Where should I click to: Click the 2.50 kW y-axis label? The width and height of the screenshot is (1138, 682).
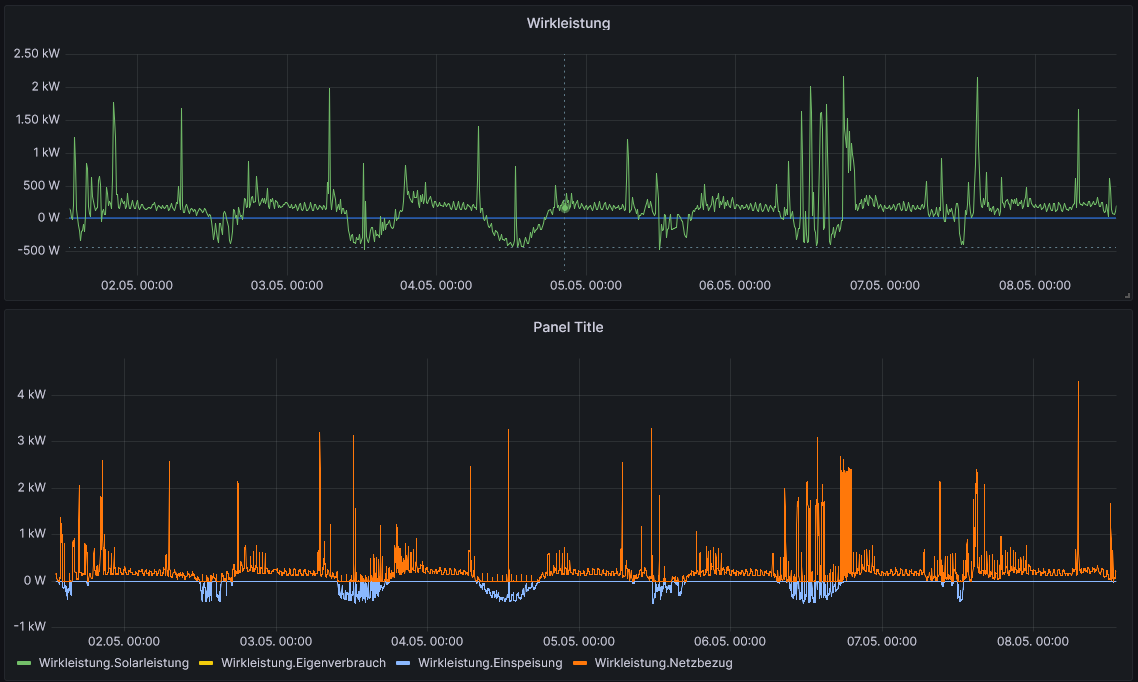click(37, 54)
